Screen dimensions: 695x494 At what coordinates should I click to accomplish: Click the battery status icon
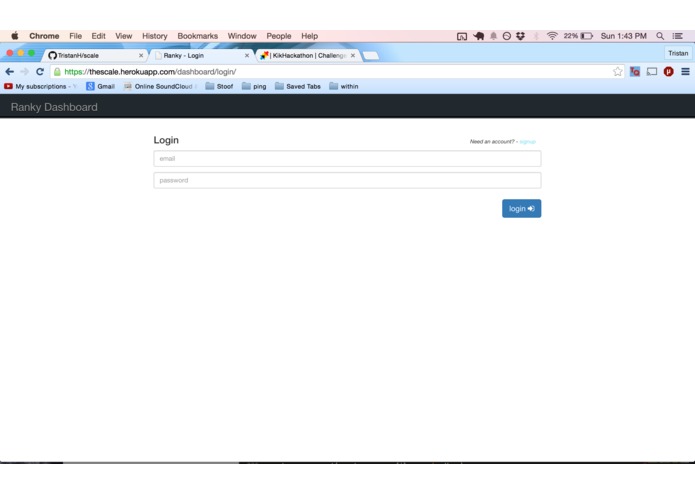[586, 36]
